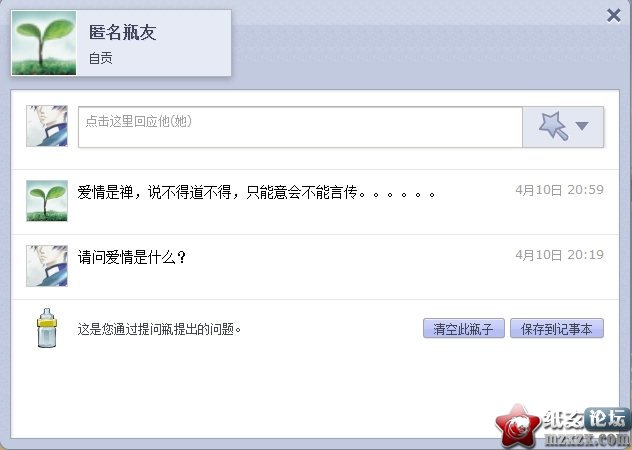Click the anime avatar beside reply field
The width and height of the screenshot is (632, 450).
tap(47, 126)
